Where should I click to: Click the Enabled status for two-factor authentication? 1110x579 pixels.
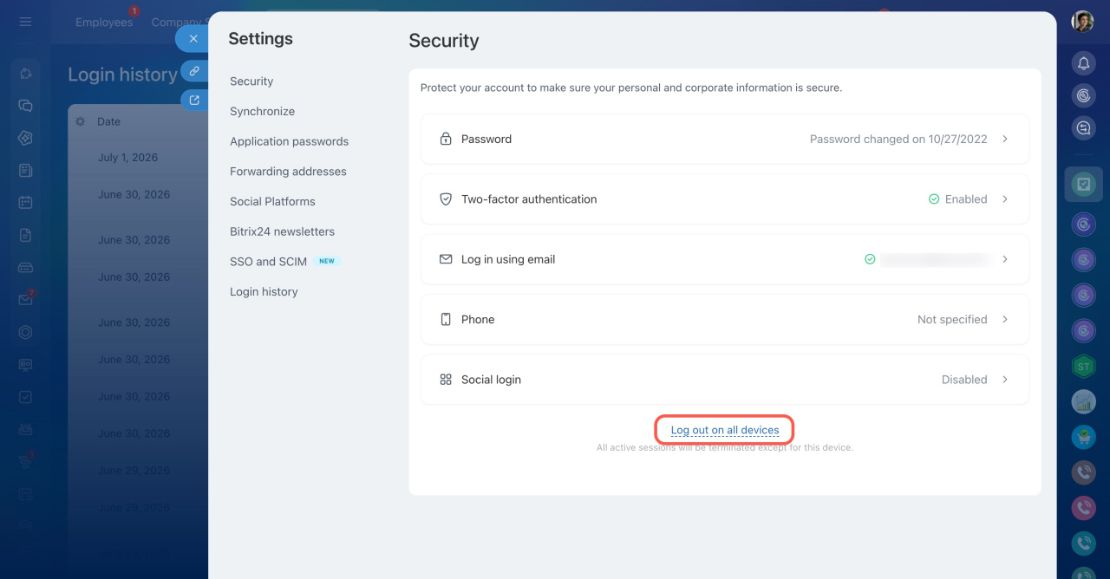click(x=966, y=199)
